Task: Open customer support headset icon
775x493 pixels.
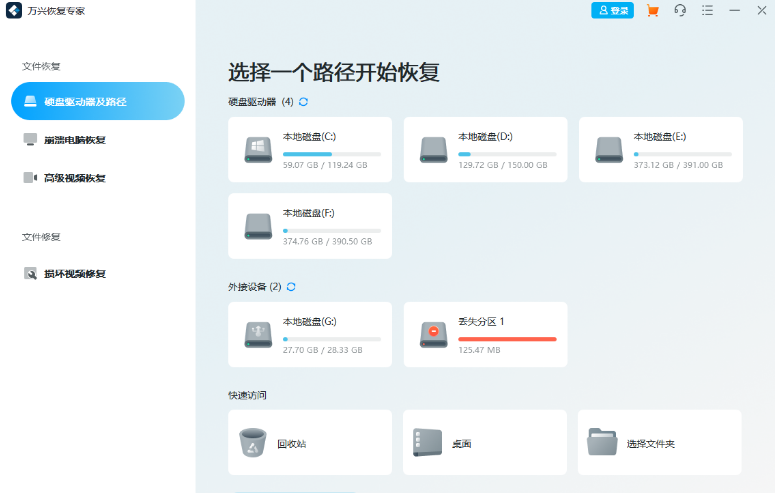Action: (x=680, y=11)
